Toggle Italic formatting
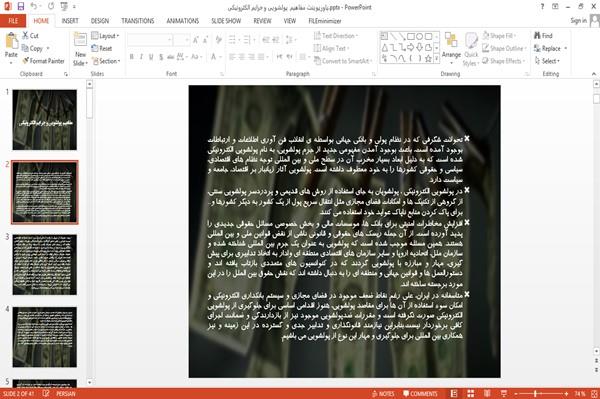This screenshot has height=399, width=600. [141, 57]
